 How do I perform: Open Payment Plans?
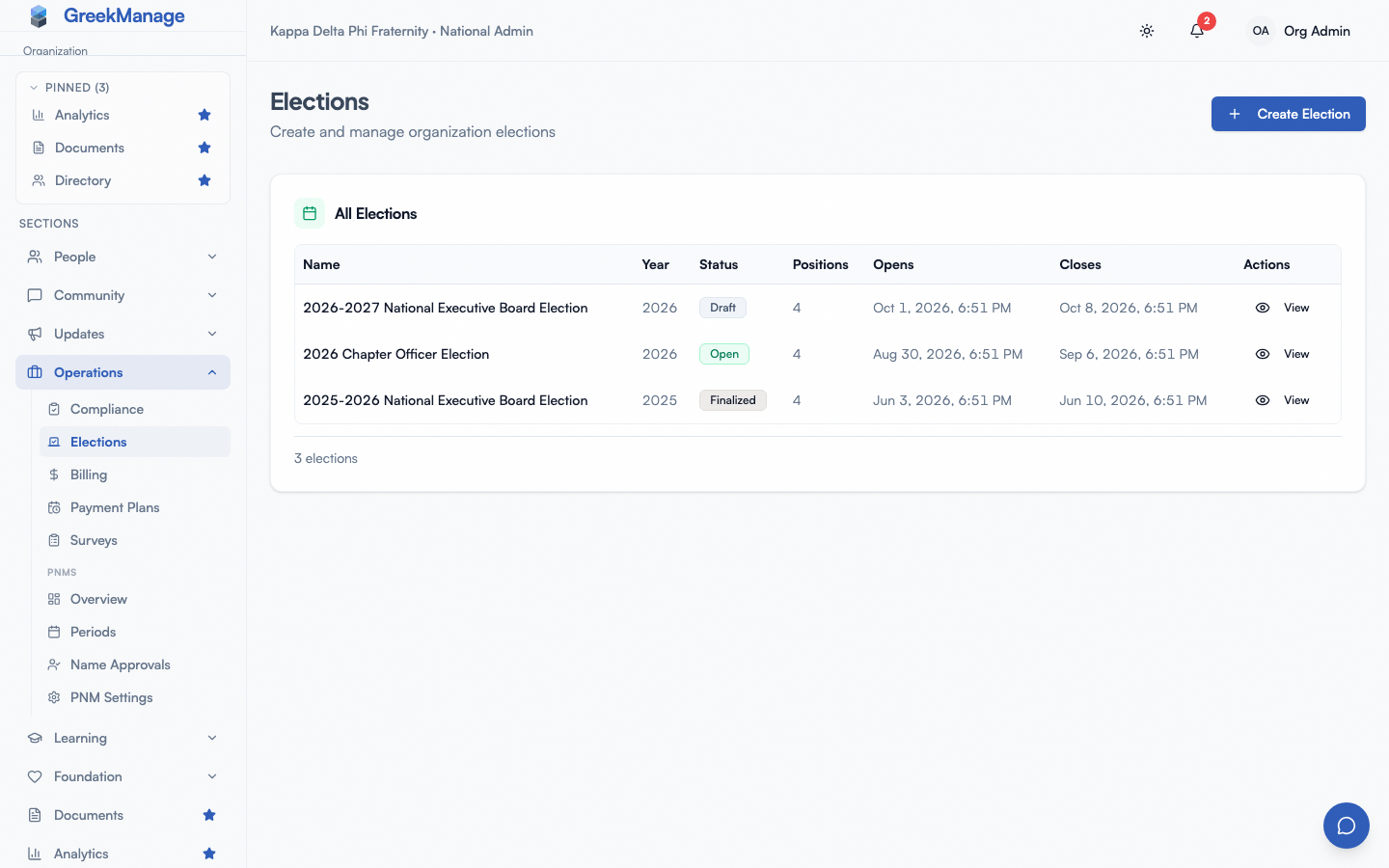135,507
